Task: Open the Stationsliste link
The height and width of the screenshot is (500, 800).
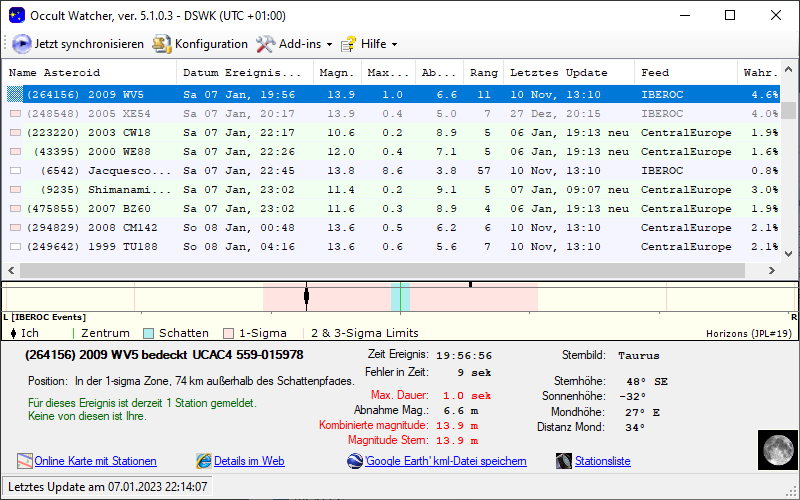Action: [603, 461]
